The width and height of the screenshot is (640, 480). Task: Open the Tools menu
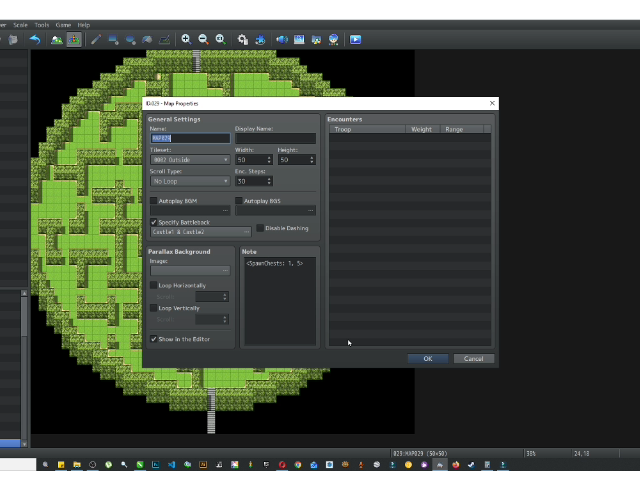(x=42, y=25)
